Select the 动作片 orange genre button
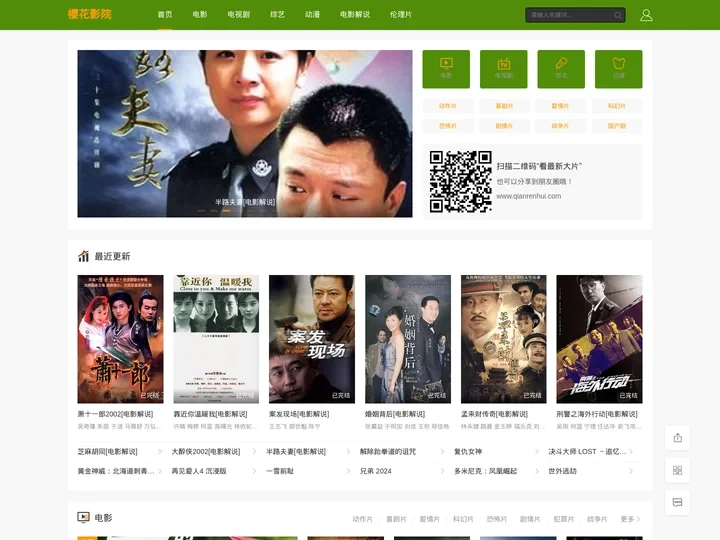720x540 pixels. tap(448, 106)
